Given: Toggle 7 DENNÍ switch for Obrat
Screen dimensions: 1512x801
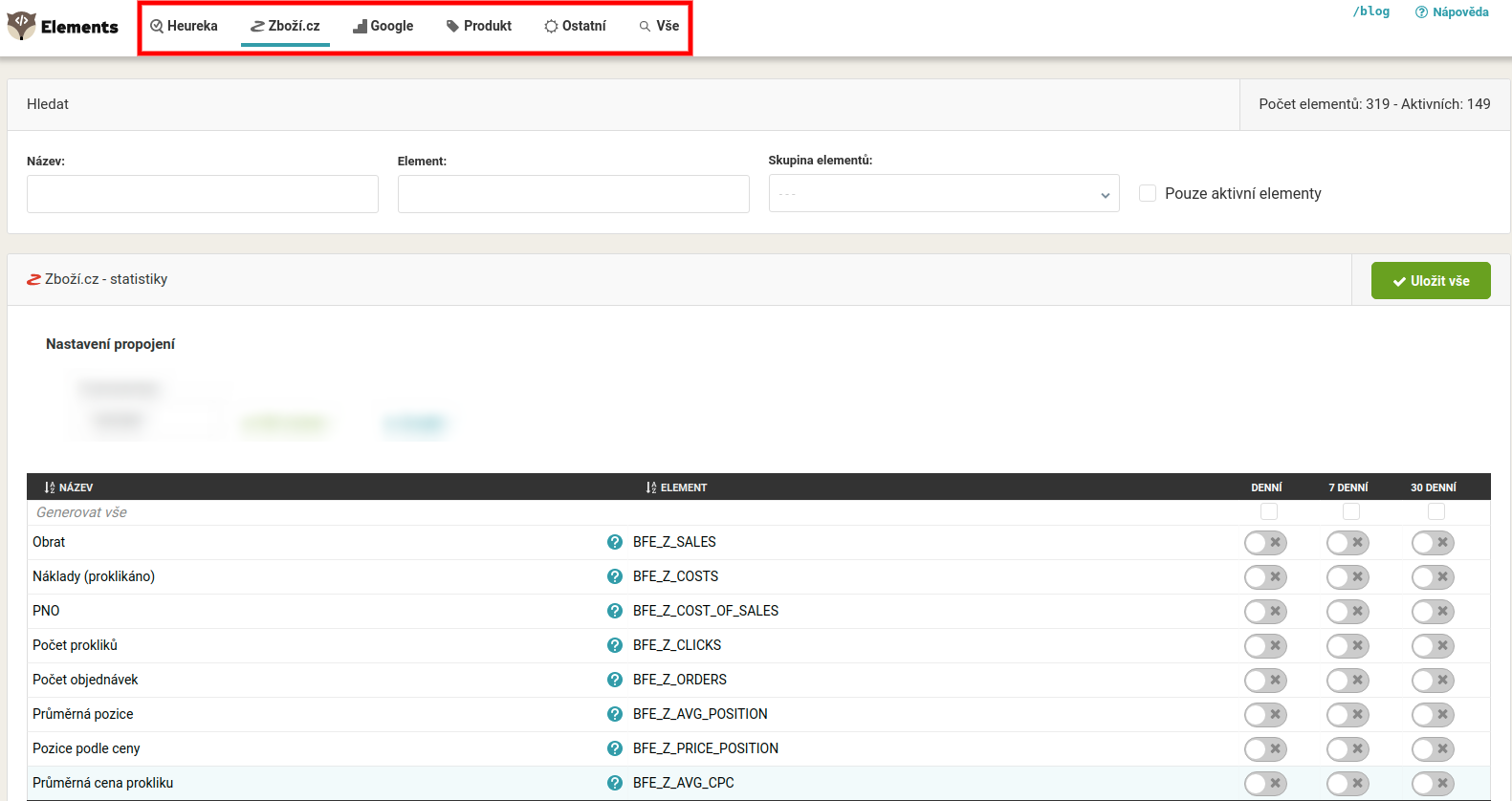Looking at the screenshot, I should (x=1348, y=543).
